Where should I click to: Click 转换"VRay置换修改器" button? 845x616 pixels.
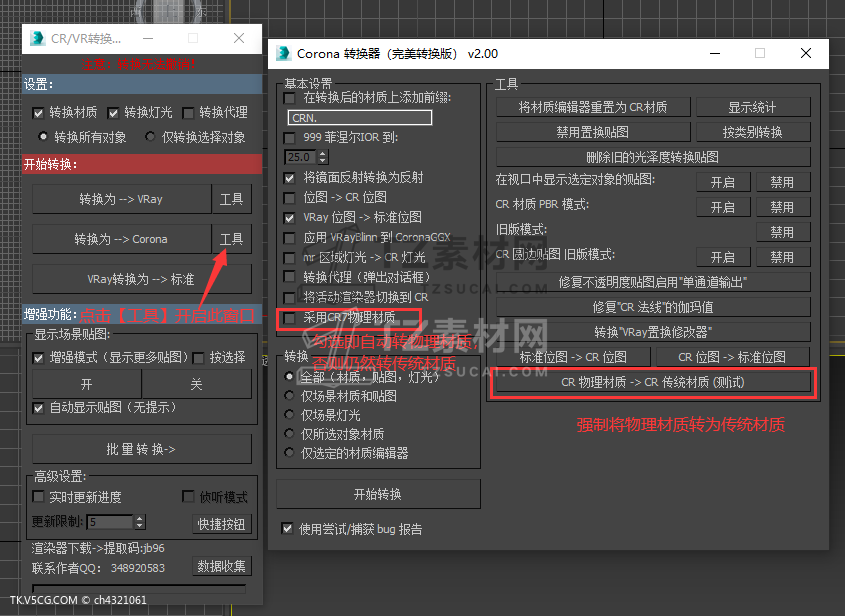pos(653,332)
